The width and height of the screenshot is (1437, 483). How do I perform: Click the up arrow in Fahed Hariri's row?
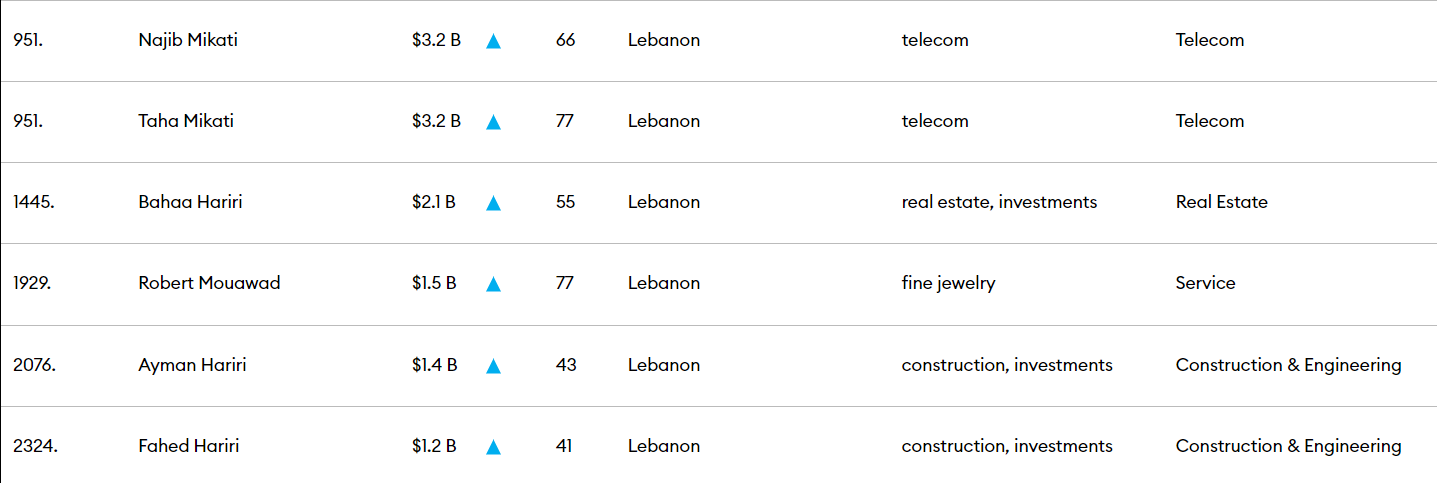tap(493, 447)
